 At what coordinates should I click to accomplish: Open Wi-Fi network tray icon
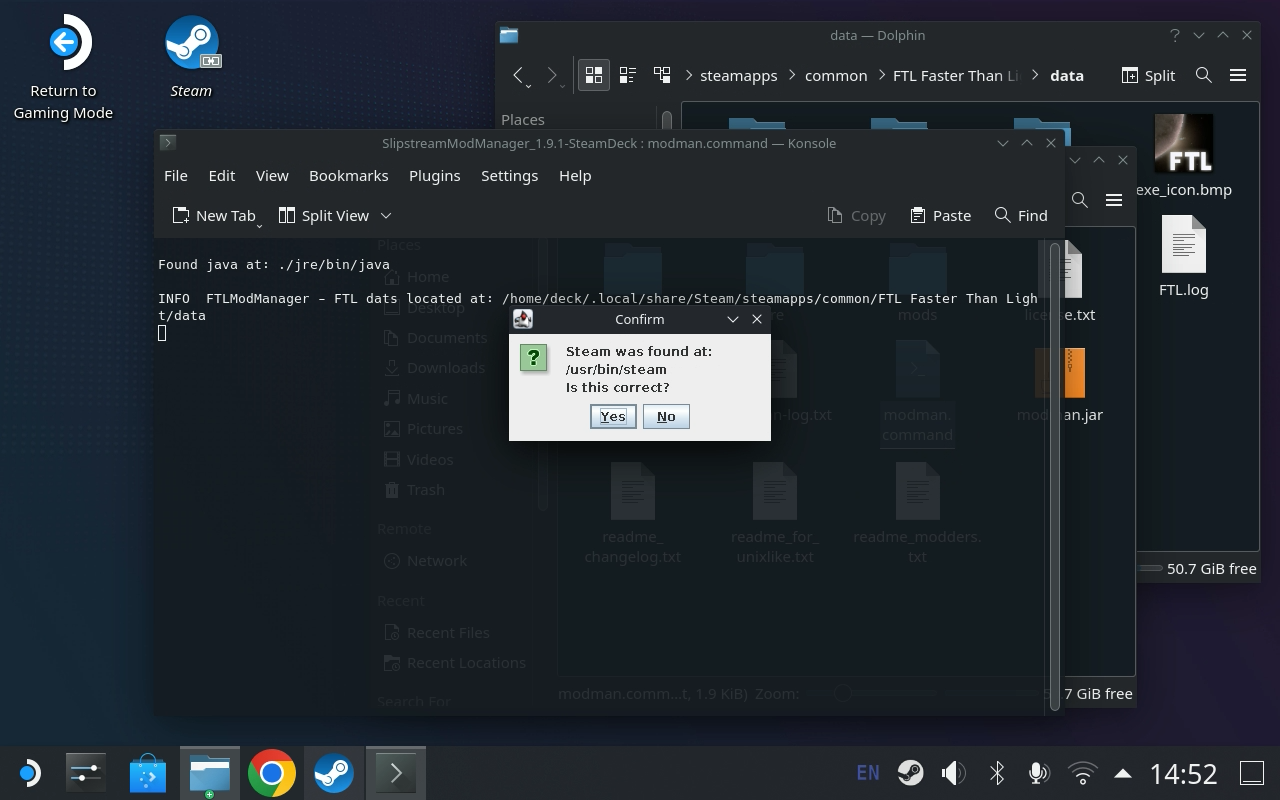click(1082, 773)
